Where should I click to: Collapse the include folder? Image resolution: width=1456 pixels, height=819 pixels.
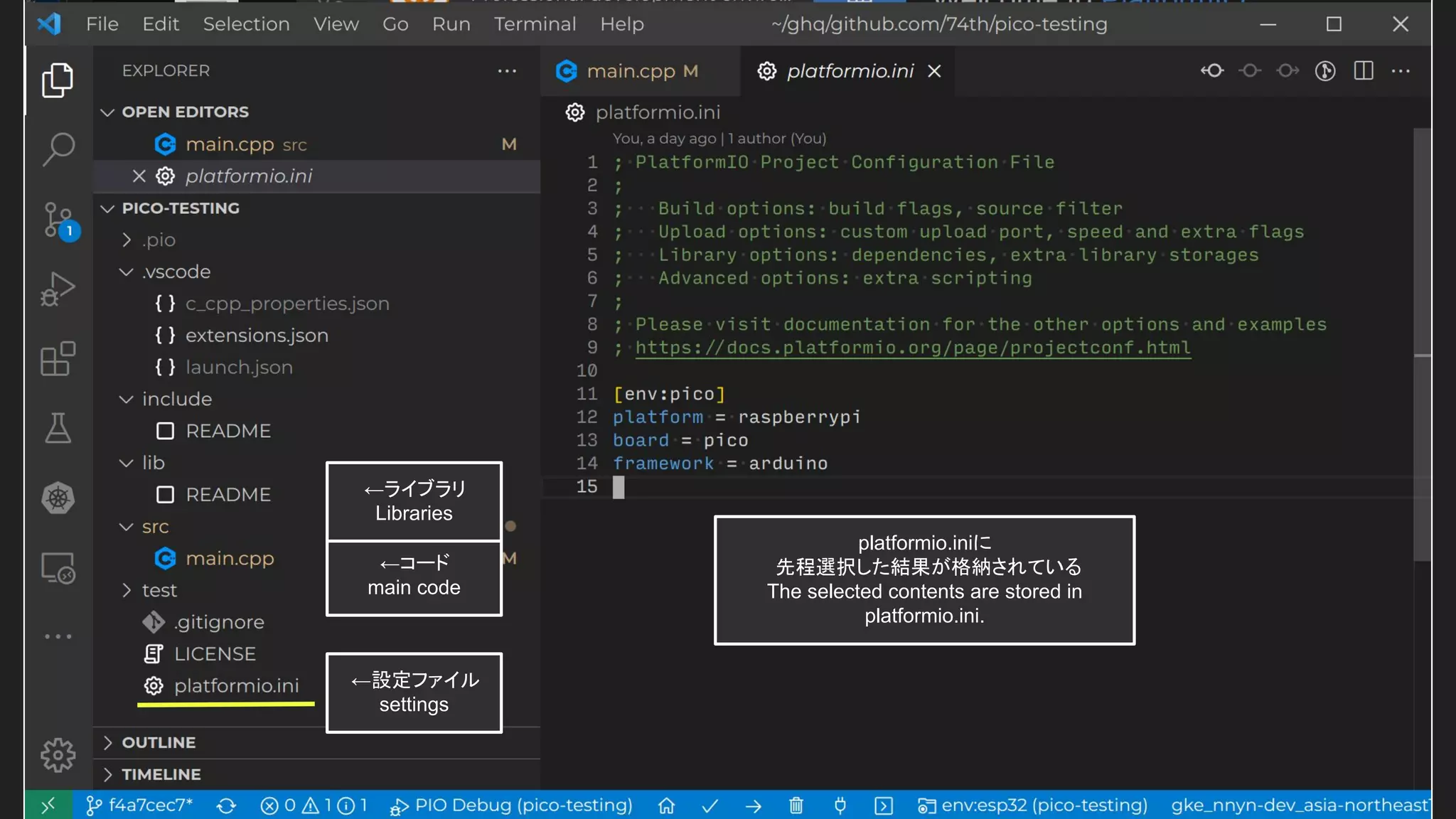(316, 399)
